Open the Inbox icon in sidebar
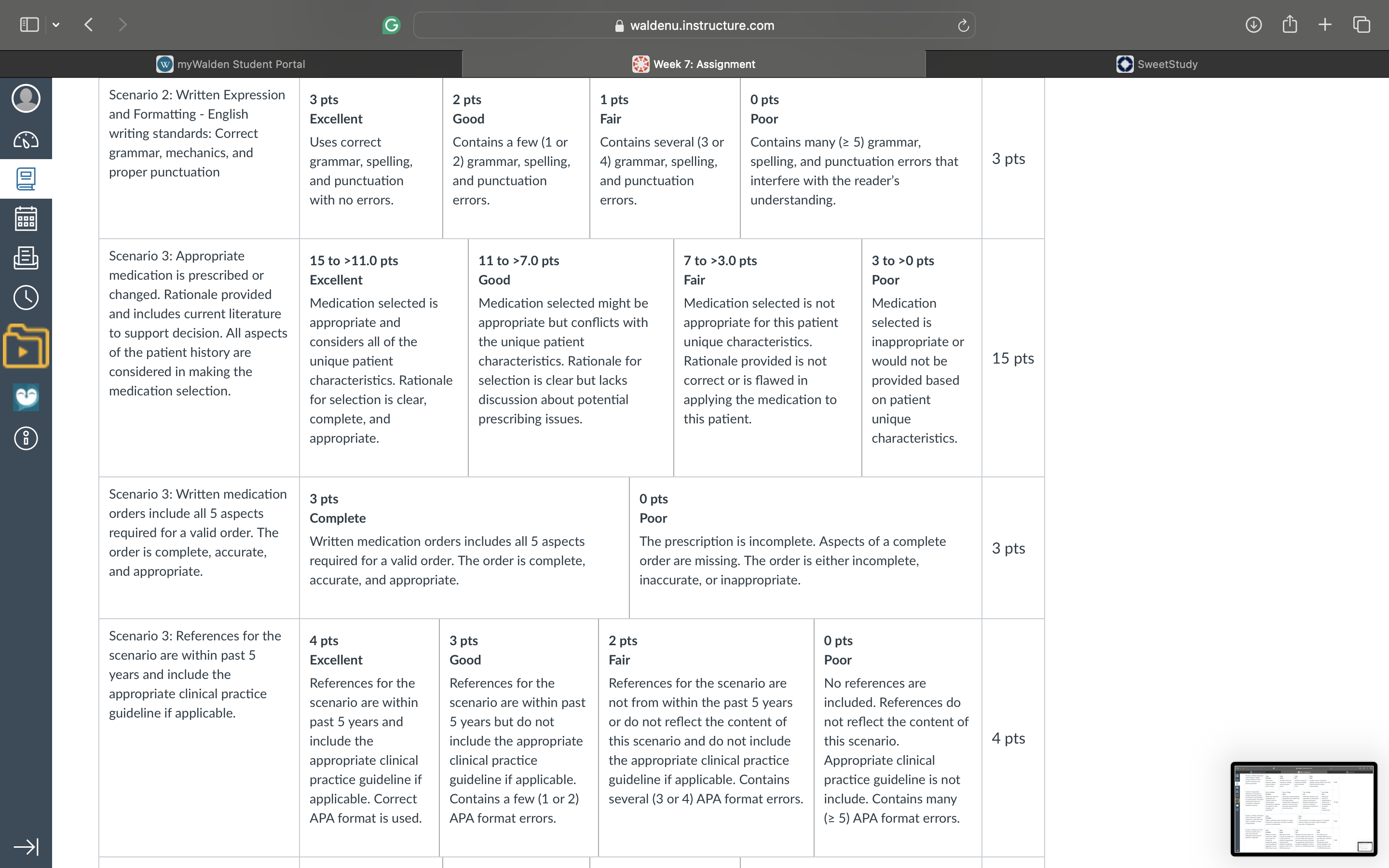1389x868 pixels. pos(26,258)
